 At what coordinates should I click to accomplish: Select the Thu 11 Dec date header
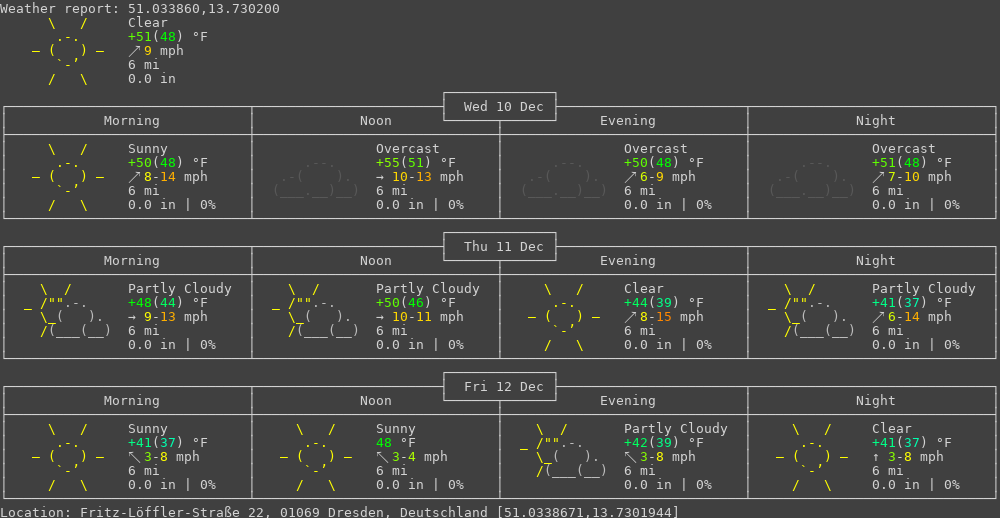pyautogui.click(x=500, y=247)
